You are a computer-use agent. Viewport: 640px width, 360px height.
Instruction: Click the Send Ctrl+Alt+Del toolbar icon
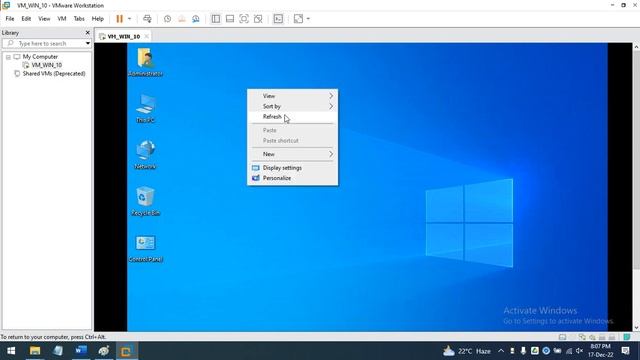147,19
